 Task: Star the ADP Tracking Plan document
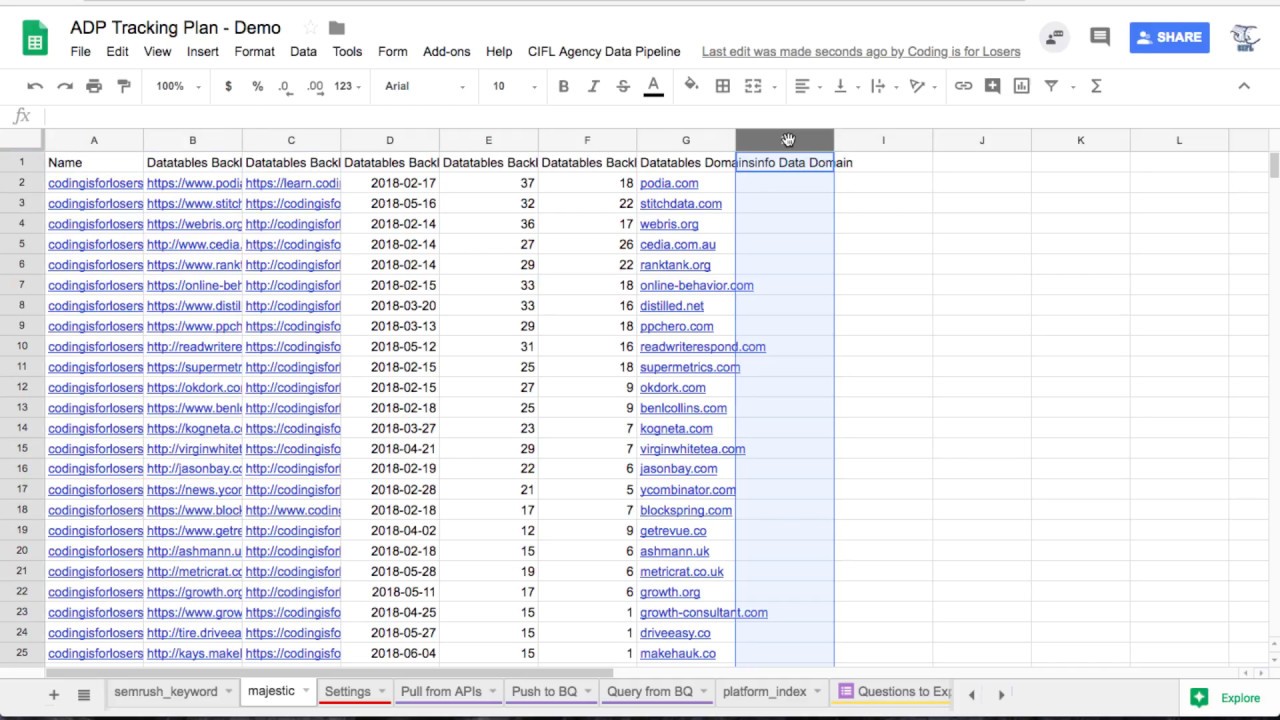(x=310, y=28)
